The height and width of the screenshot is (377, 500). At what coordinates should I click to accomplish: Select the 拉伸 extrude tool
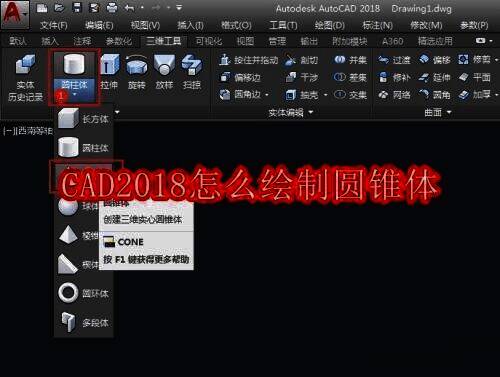(x=109, y=71)
